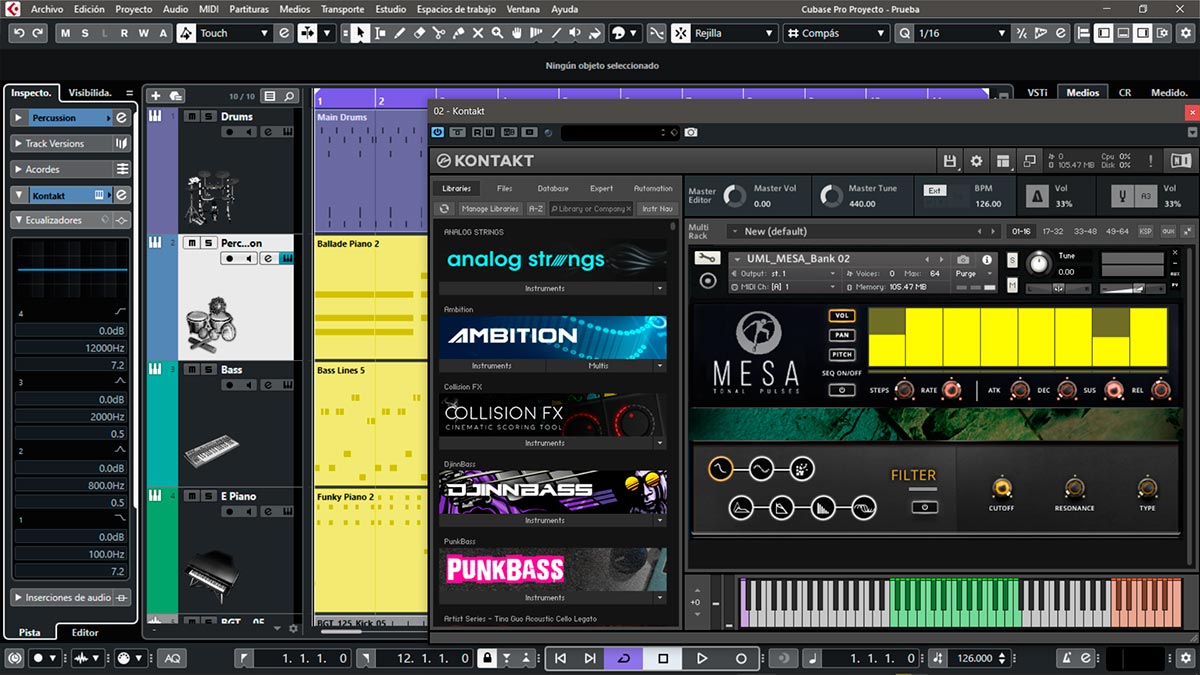This screenshot has width=1200, height=675.
Task: Open MESA instrument wrench edit icon
Action: pos(707,259)
